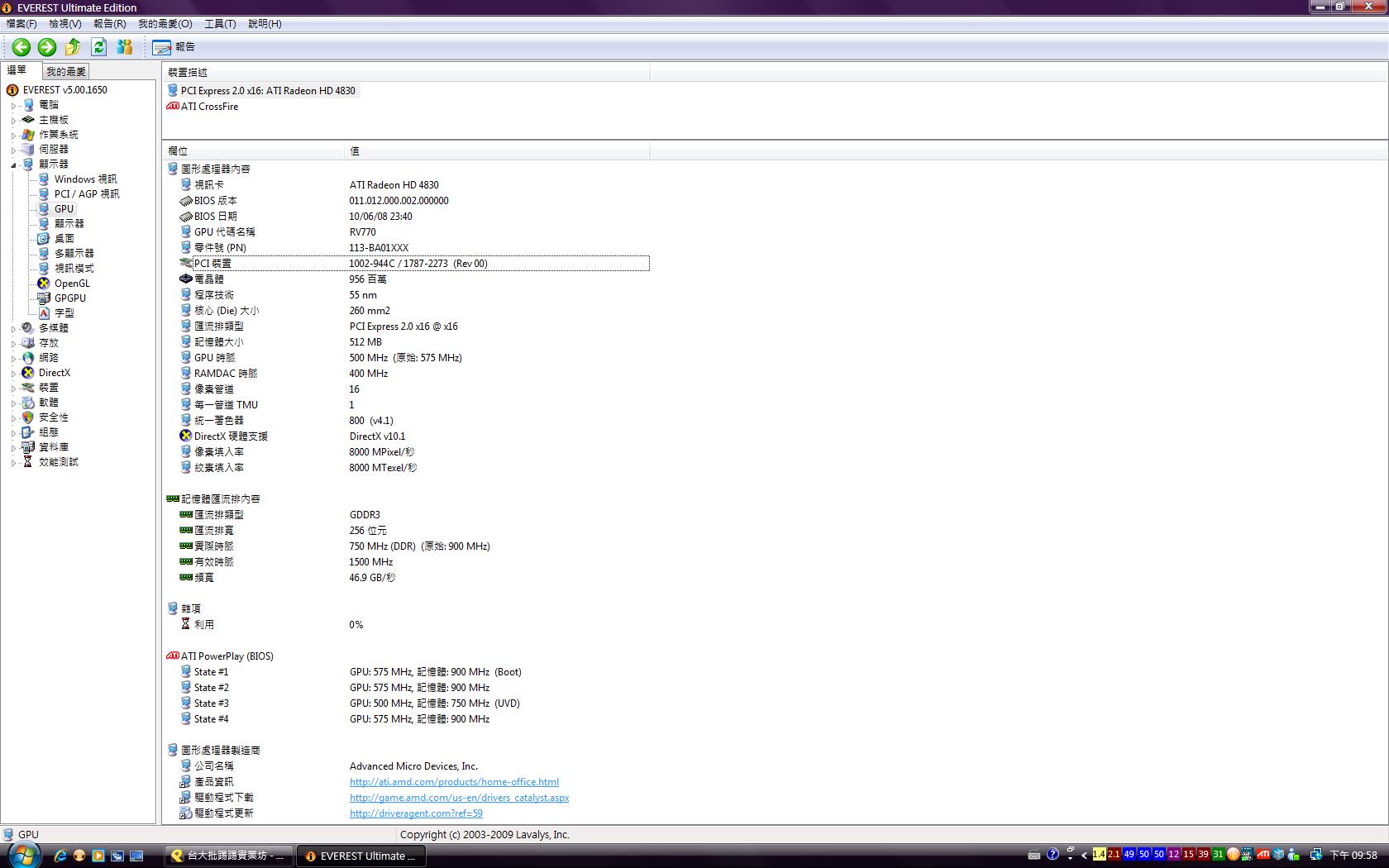The image size is (1389, 868).
Task: Click the green Forward arrow toolbar button
Action: (47, 47)
